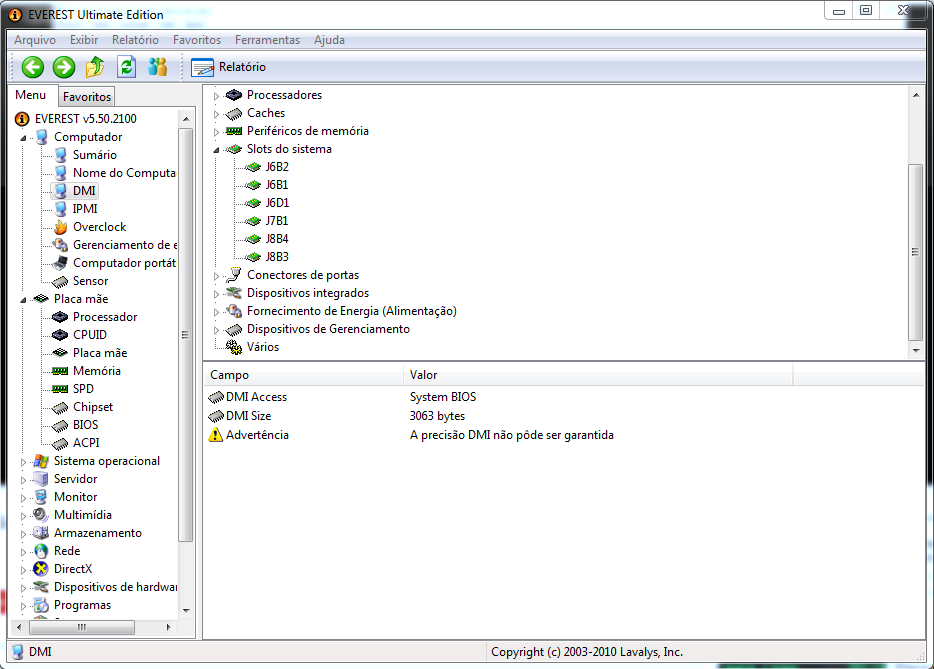Click the Computador portátil laptop icon
This screenshot has width=934, height=669.
pos(60,263)
